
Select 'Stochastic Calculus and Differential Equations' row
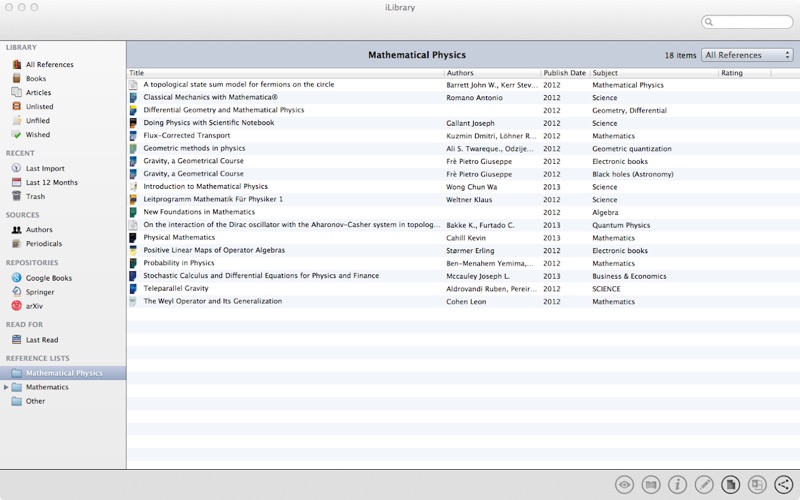click(463, 276)
